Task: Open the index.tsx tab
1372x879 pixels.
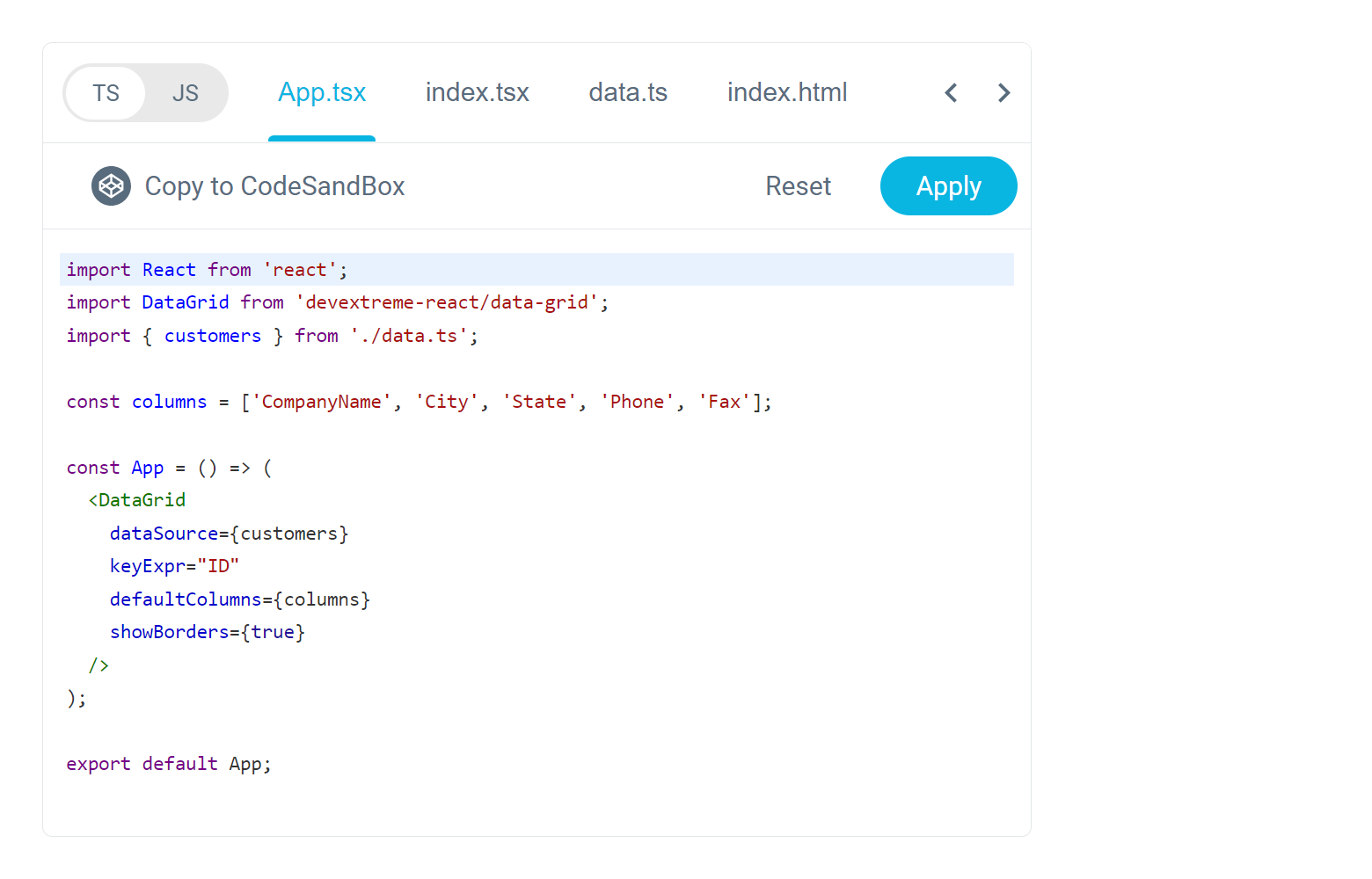Action: click(x=478, y=92)
